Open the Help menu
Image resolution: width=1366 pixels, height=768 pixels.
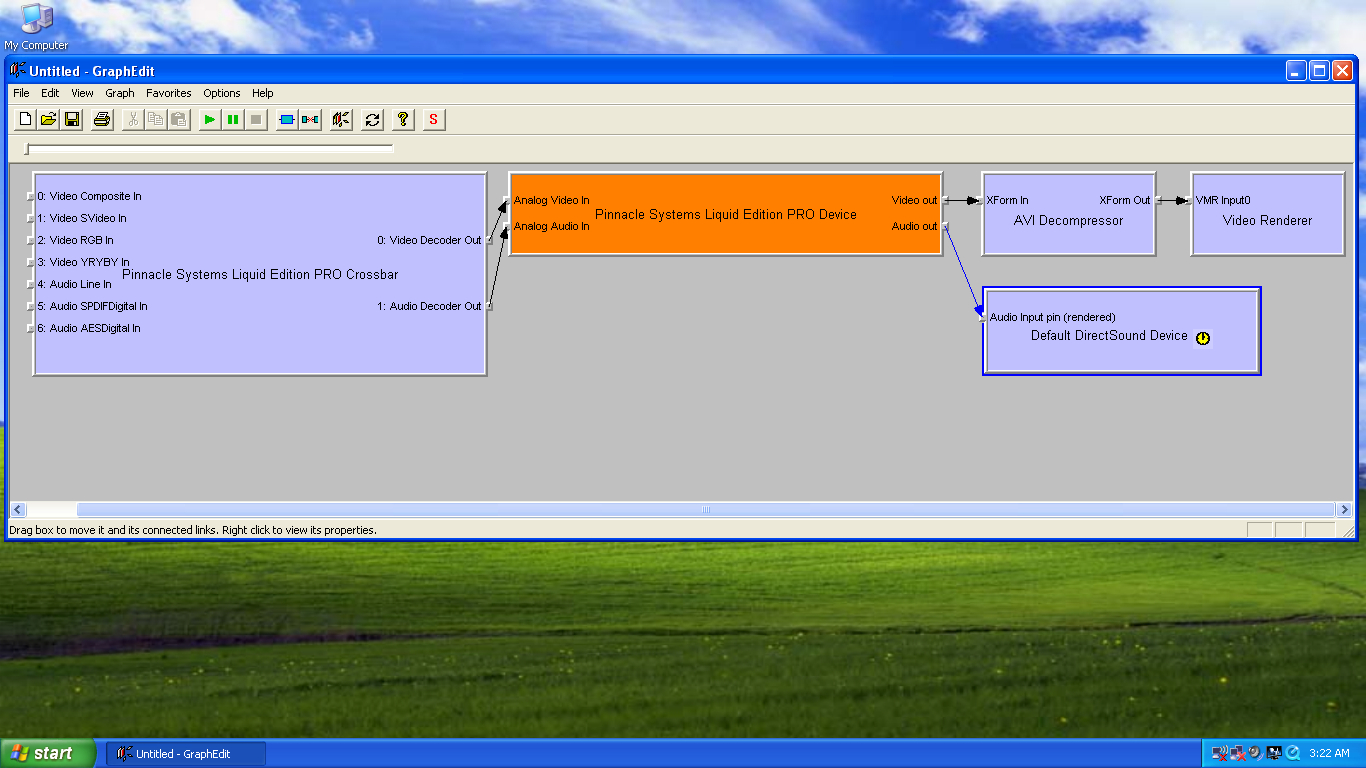(x=263, y=93)
